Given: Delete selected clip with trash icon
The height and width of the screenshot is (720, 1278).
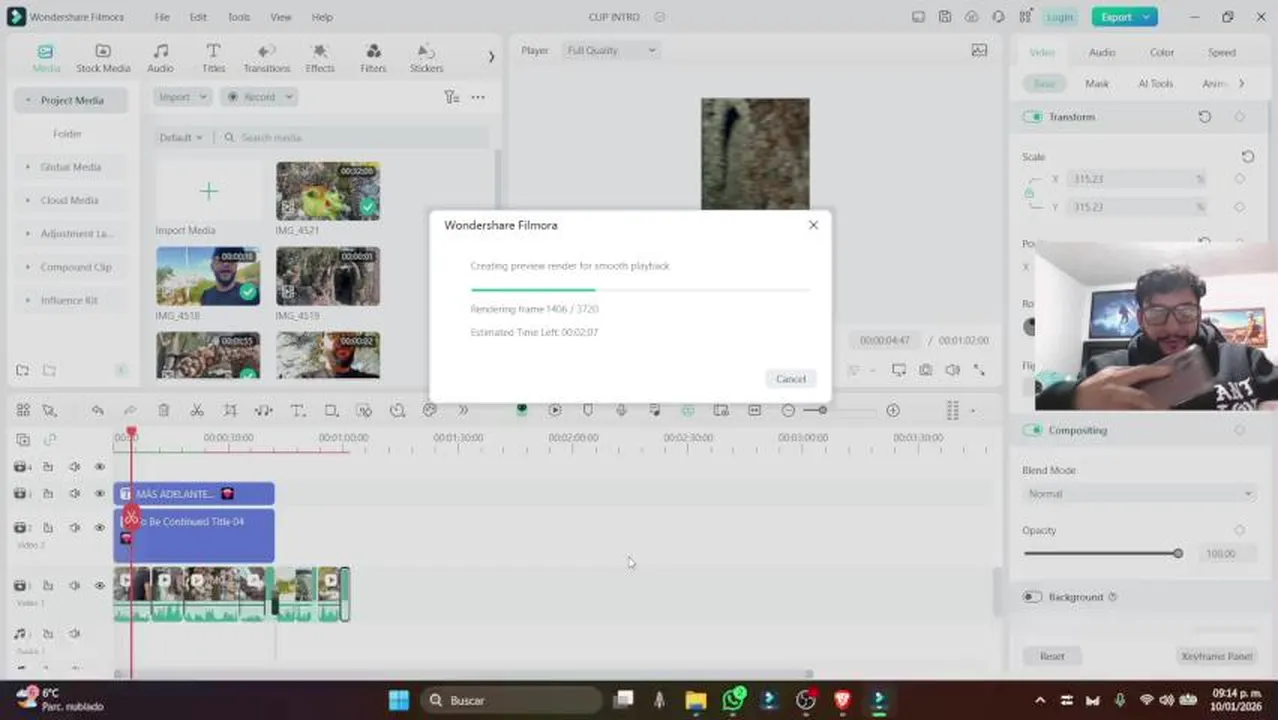Looking at the screenshot, I should 164,410.
